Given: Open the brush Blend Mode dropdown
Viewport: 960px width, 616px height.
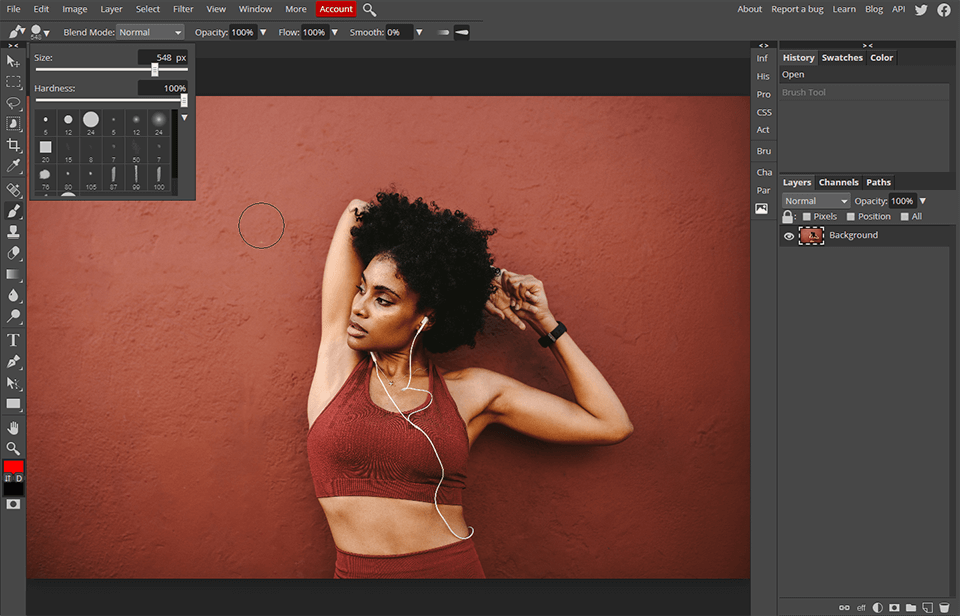Looking at the screenshot, I should [x=150, y=31].
